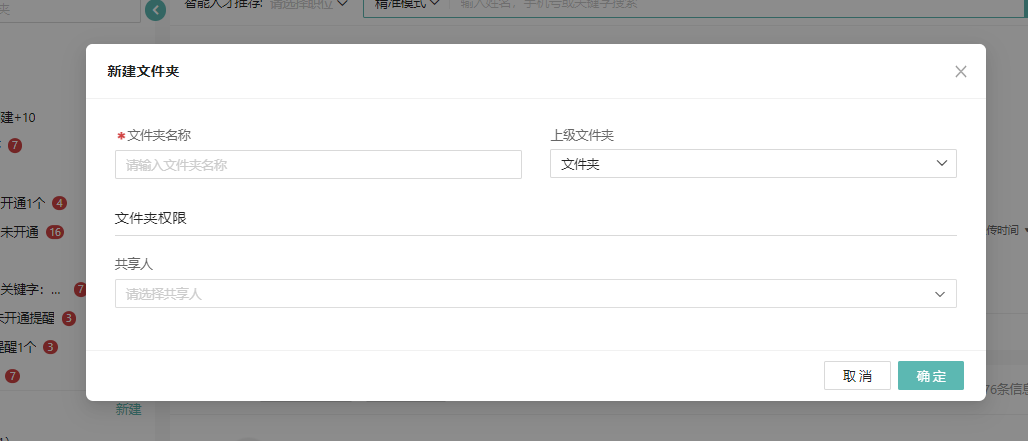Expand the 共享人 selector
1028x441 pixels.
tap(535, 294)
